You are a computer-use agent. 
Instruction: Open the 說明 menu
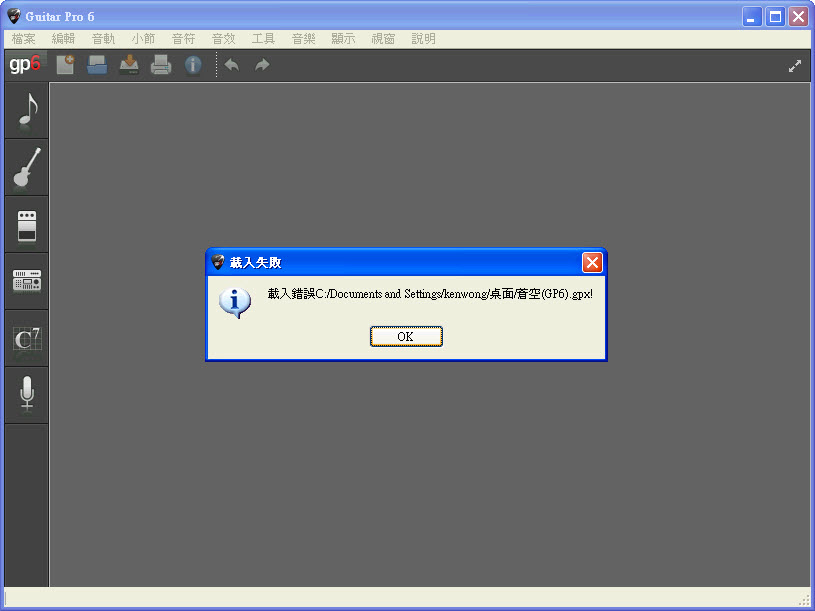(x=424, y=38)
